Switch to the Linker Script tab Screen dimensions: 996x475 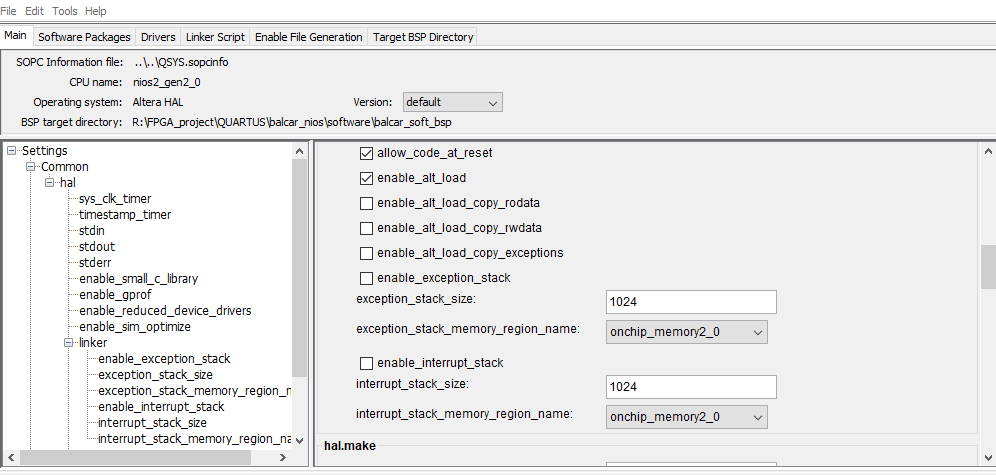coord(215,37)
